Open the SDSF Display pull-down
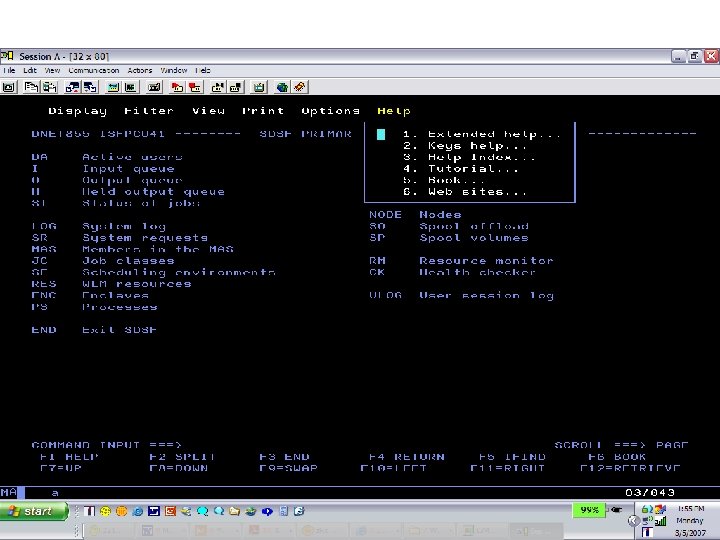 click(x=78, y=111)
